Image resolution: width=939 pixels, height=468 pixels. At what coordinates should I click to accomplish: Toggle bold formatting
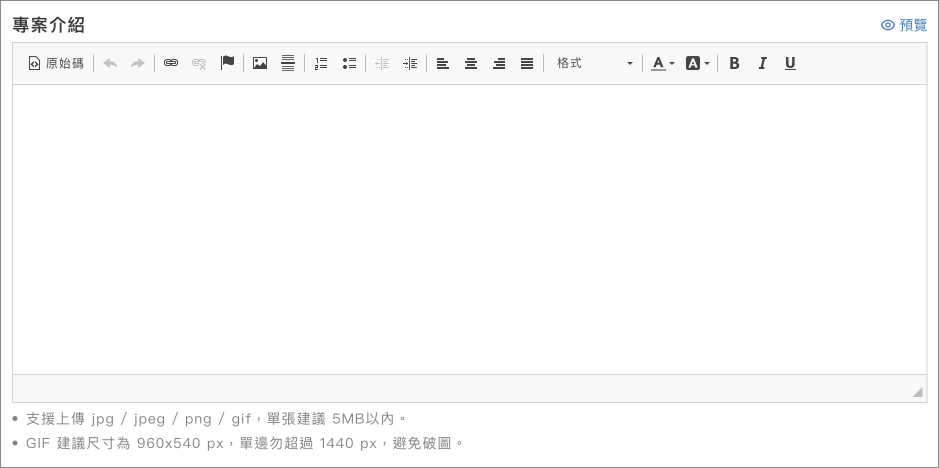(735, 63)
